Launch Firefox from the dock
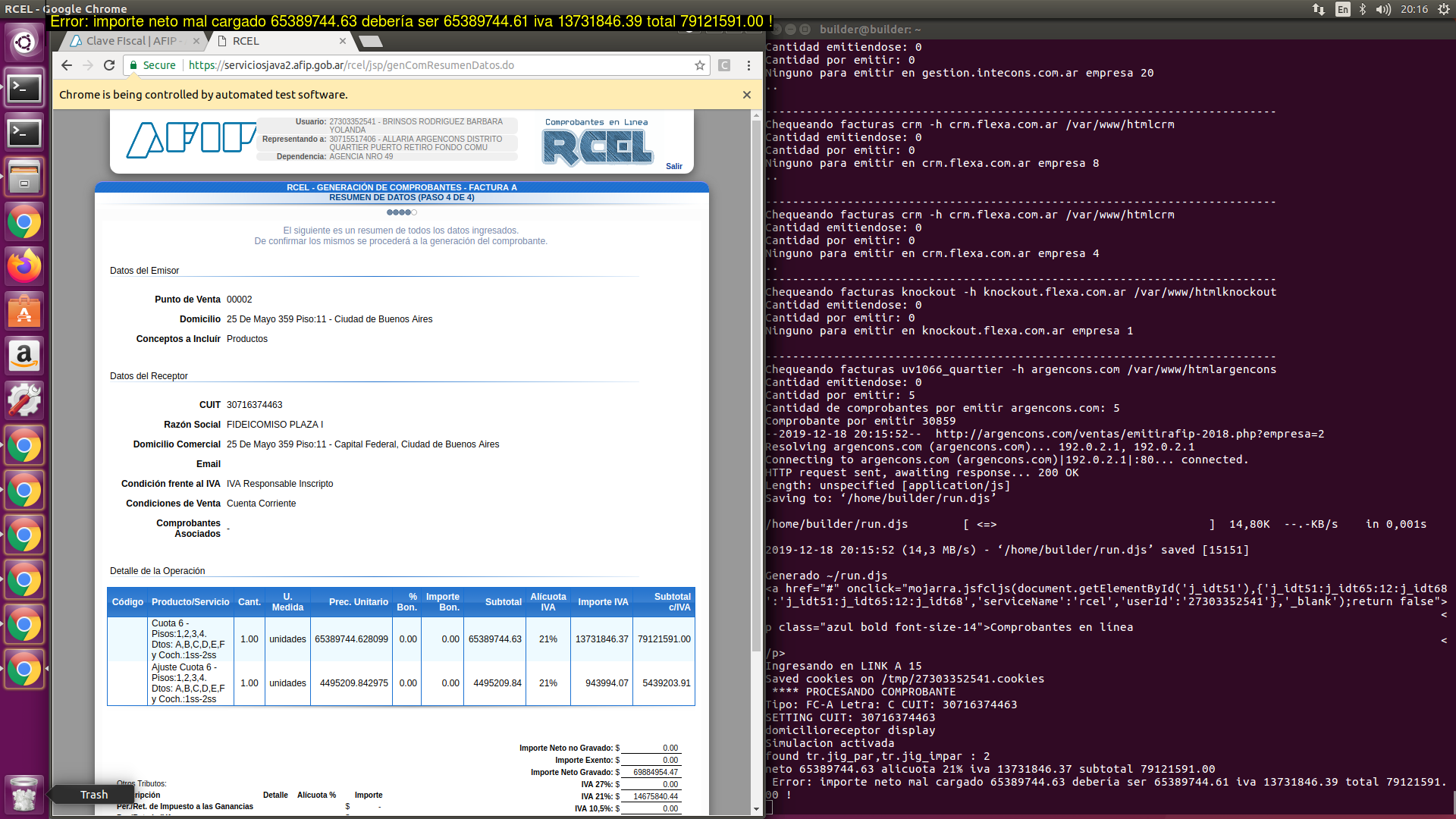 tap(24, 267)
